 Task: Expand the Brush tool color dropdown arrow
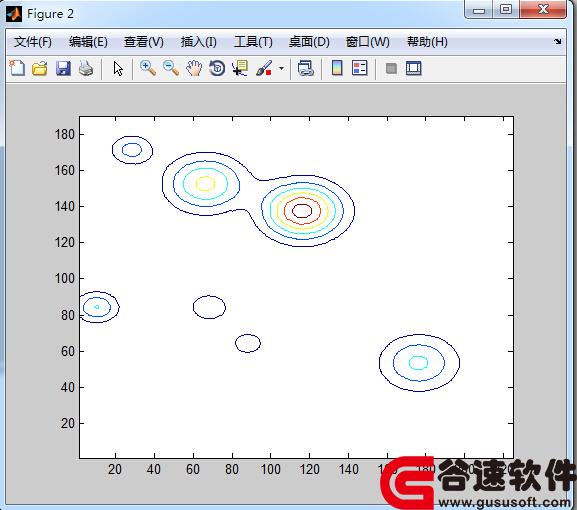coord(282,68)
